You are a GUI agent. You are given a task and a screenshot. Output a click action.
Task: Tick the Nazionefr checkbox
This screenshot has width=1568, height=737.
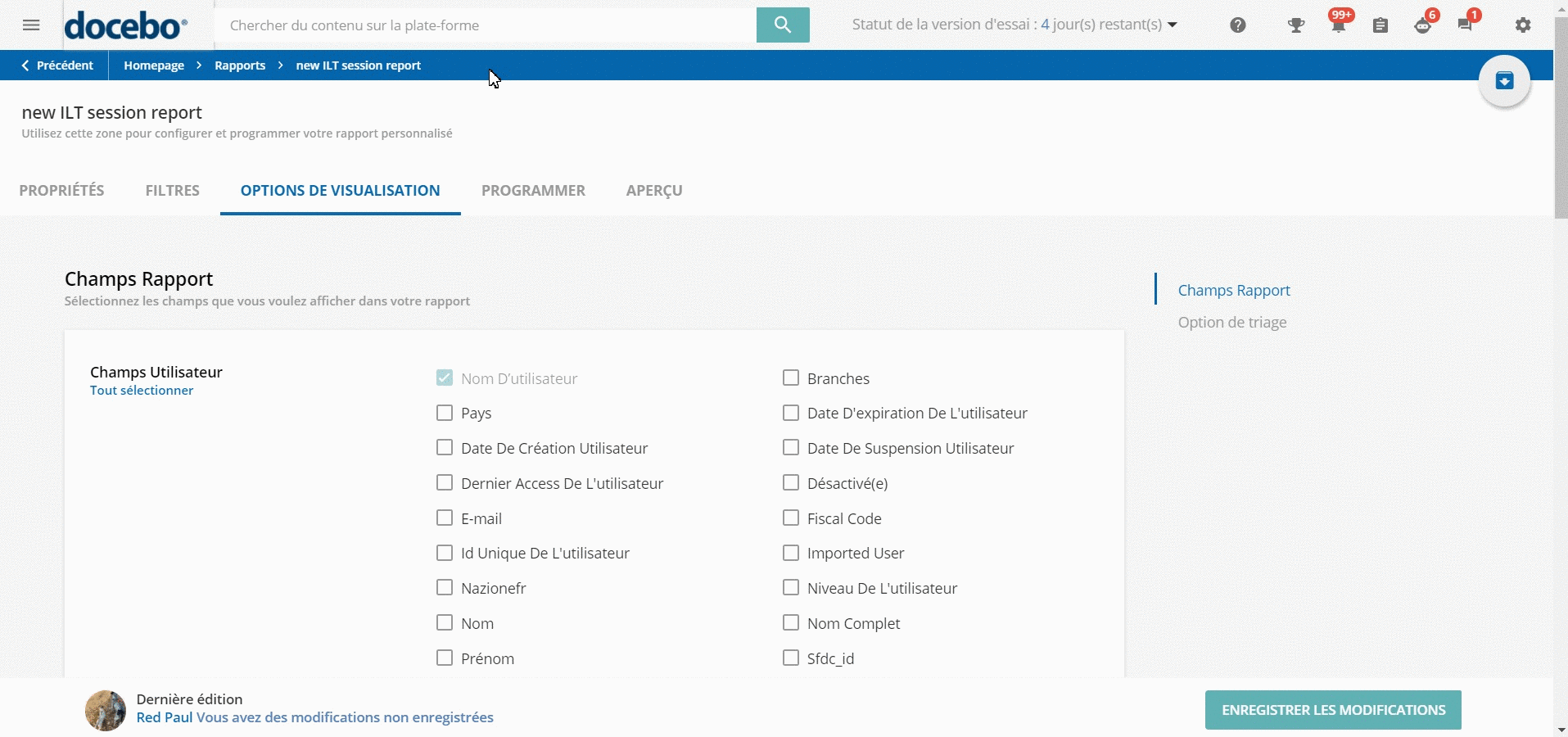click(445, 588)
